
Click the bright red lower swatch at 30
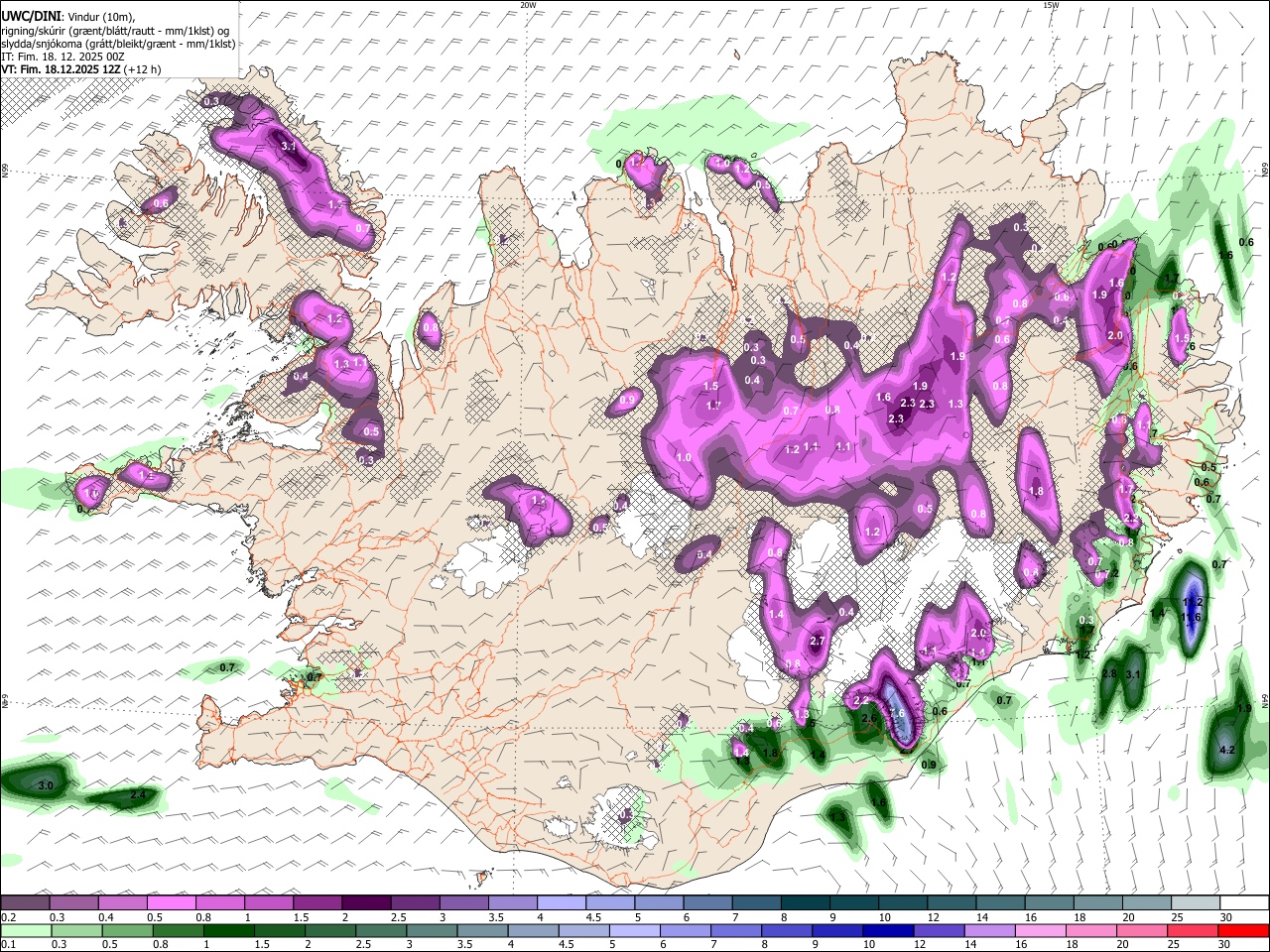1243,931
